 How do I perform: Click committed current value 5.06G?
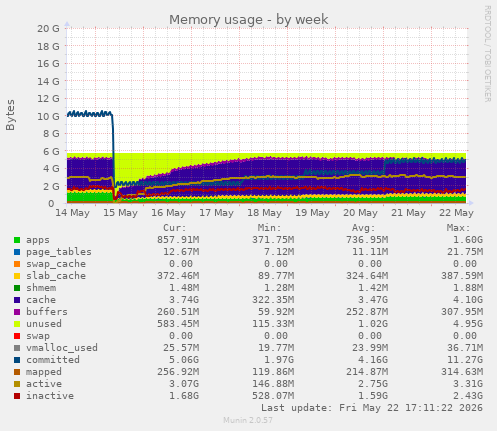click(x=184, y=360)
